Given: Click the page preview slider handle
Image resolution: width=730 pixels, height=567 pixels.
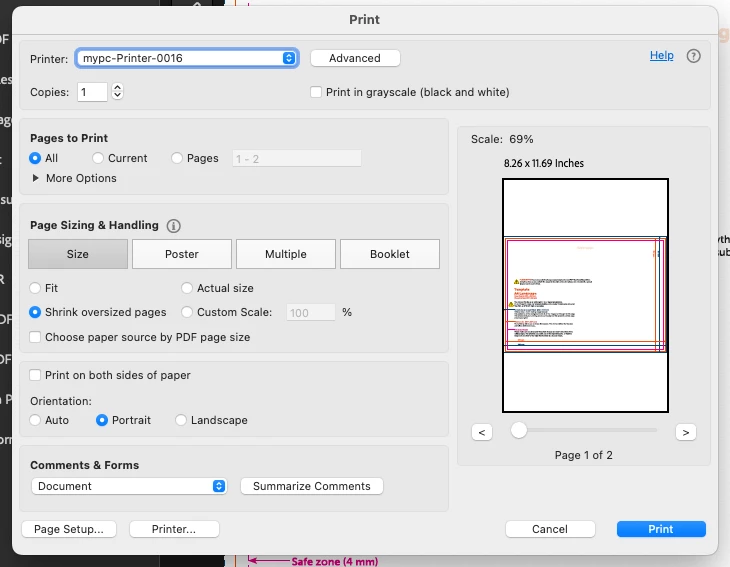Looking at the screenshot, I should tap(519, 430).
